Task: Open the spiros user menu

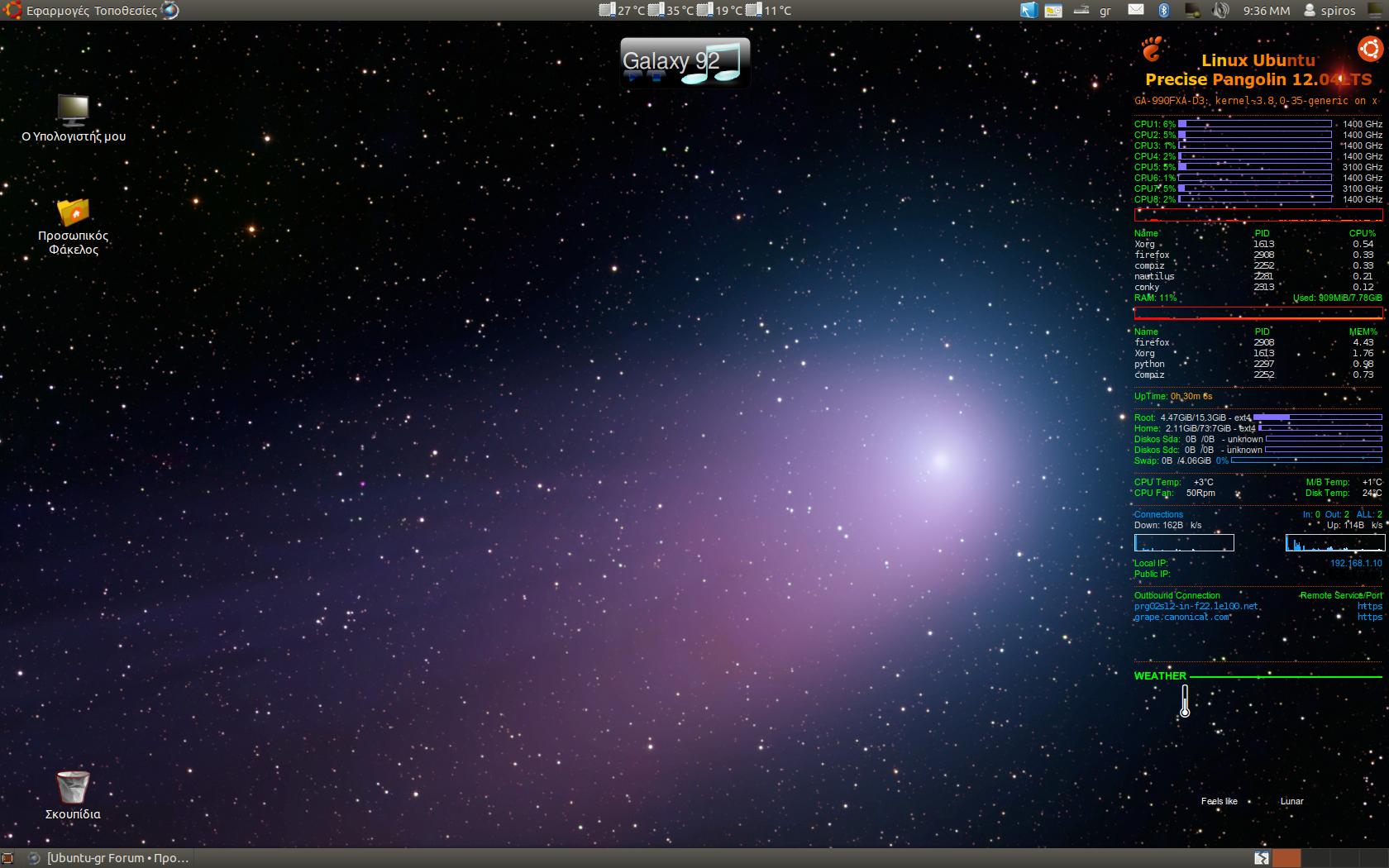Action: [x=1329, y=11]
